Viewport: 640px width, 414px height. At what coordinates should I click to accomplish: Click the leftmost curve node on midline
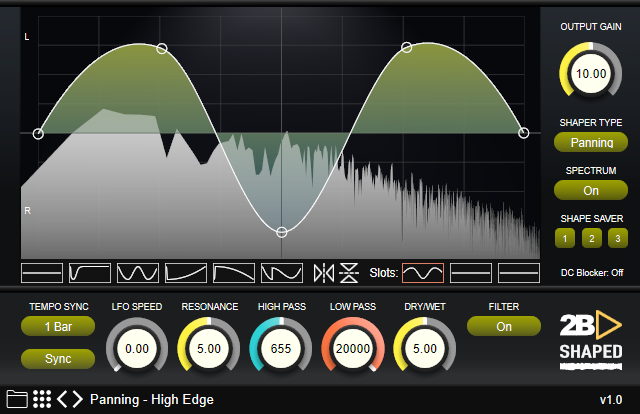click(38, 134)
